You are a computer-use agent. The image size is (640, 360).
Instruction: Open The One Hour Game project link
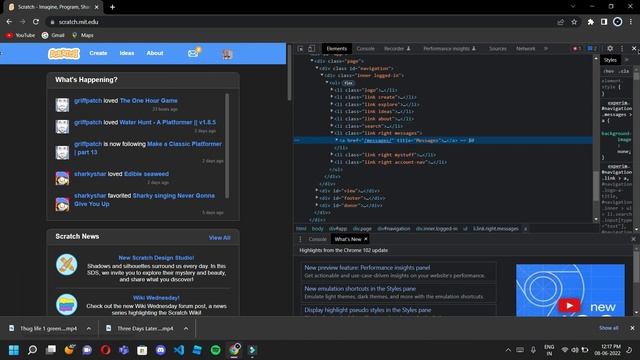coord(149,100)
